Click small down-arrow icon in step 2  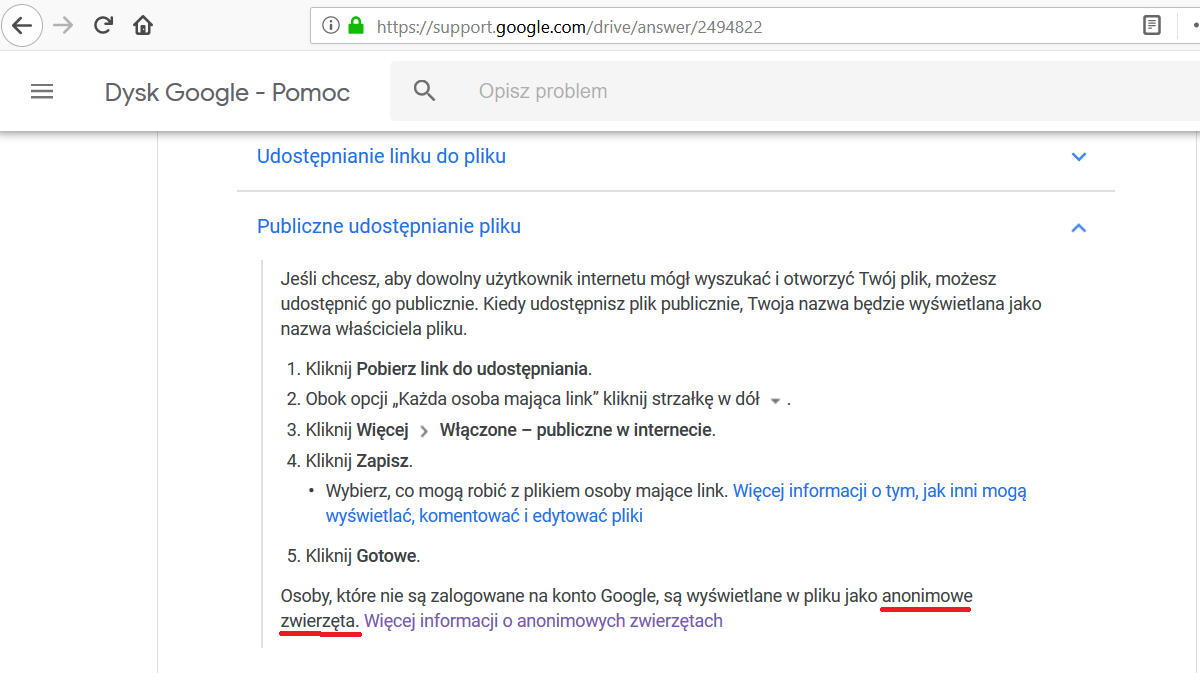pyautogui.click(x=775, y=401)
